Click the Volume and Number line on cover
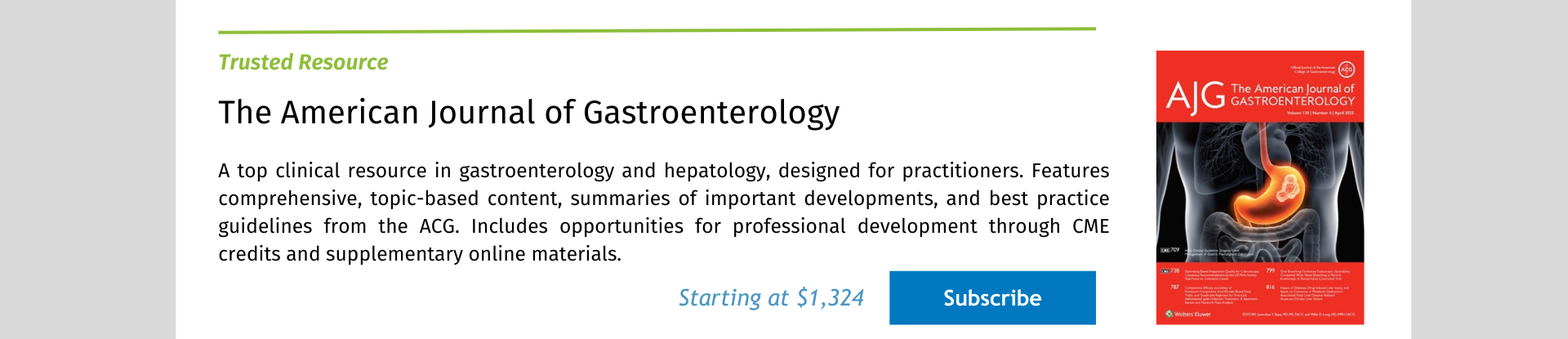 (x=1321, y=113)
